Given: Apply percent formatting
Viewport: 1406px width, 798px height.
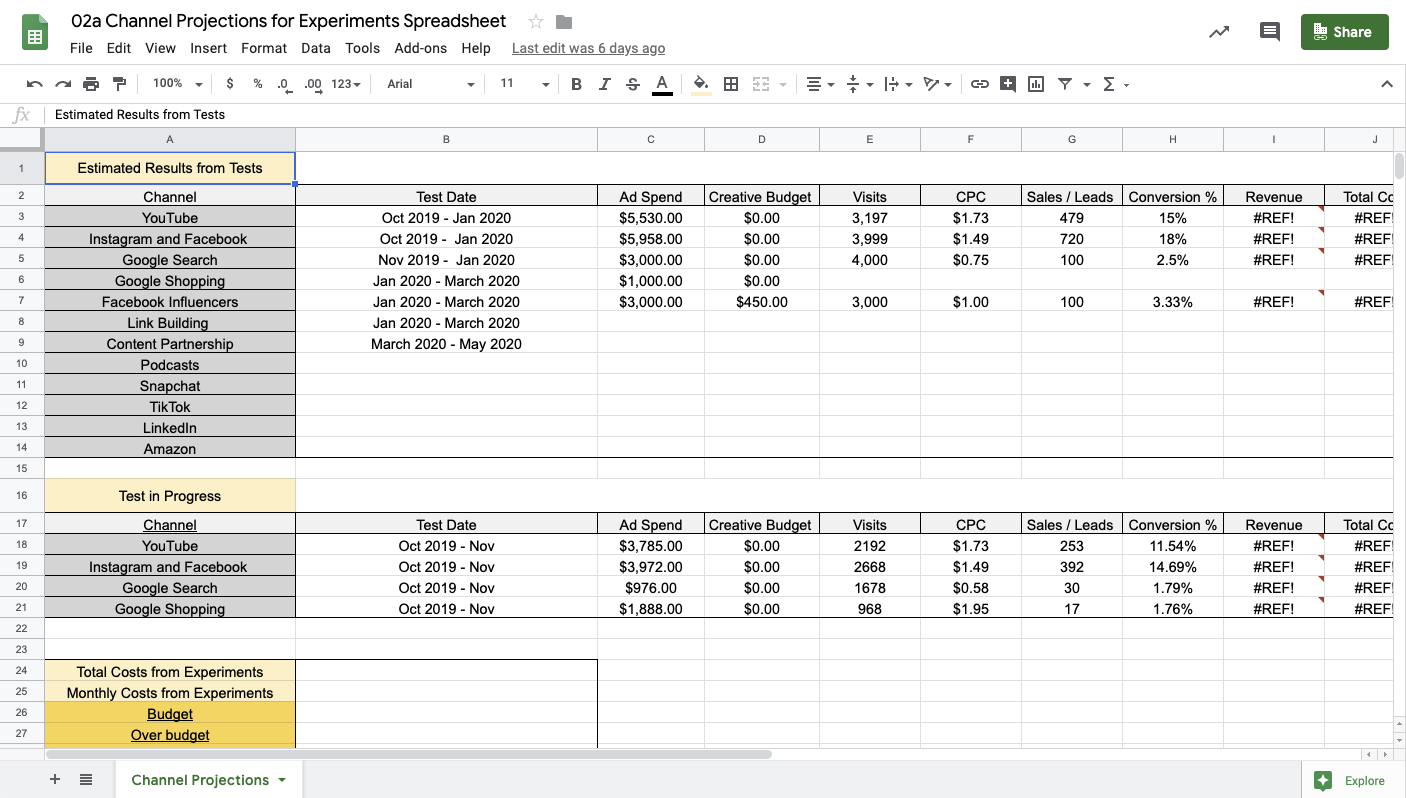Looking at the screenshot, I should (x=257, y=84).
